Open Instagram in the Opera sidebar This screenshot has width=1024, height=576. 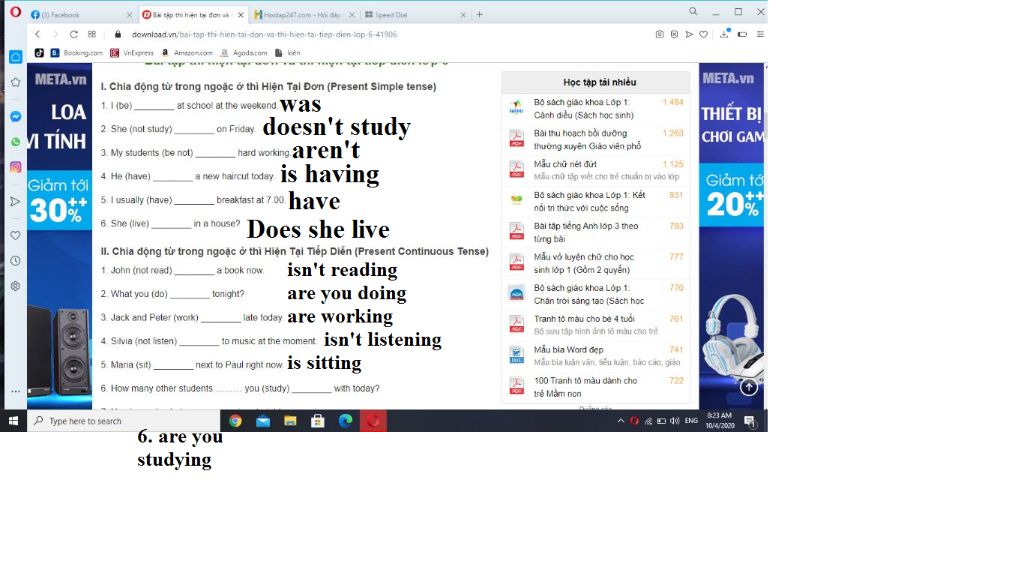pyautogui.click(x=16, y=167)
